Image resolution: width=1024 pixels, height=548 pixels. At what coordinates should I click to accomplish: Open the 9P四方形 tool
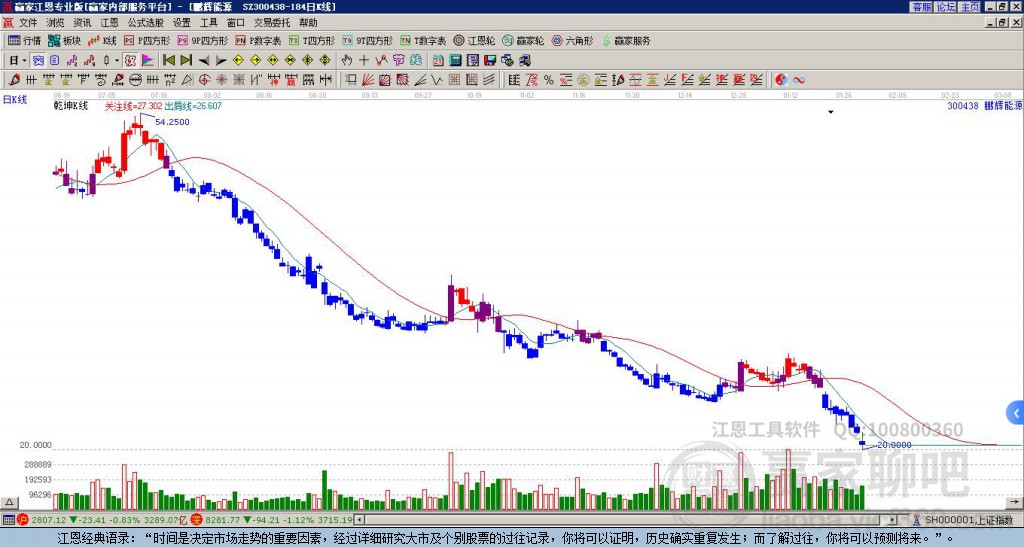tap(203, 40)
